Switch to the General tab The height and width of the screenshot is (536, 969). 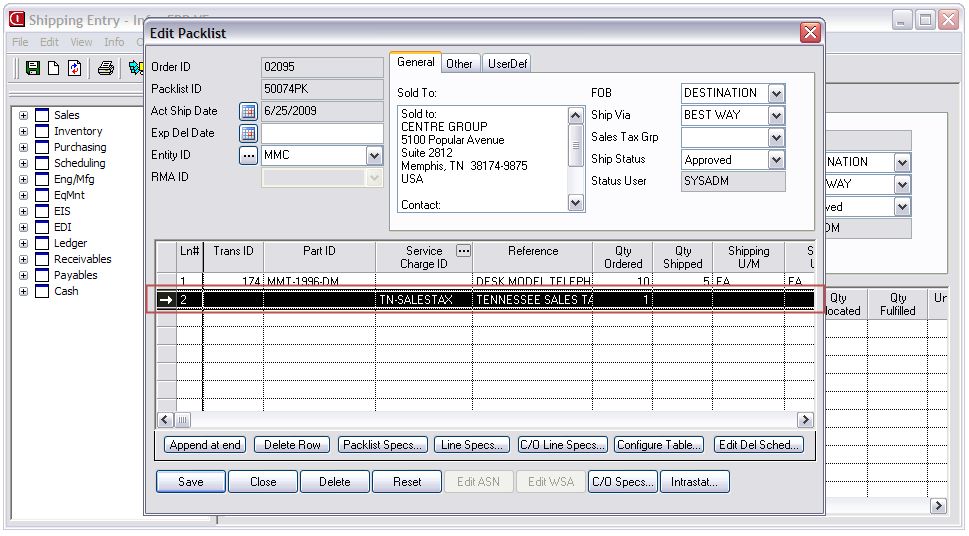click(415, 62)
